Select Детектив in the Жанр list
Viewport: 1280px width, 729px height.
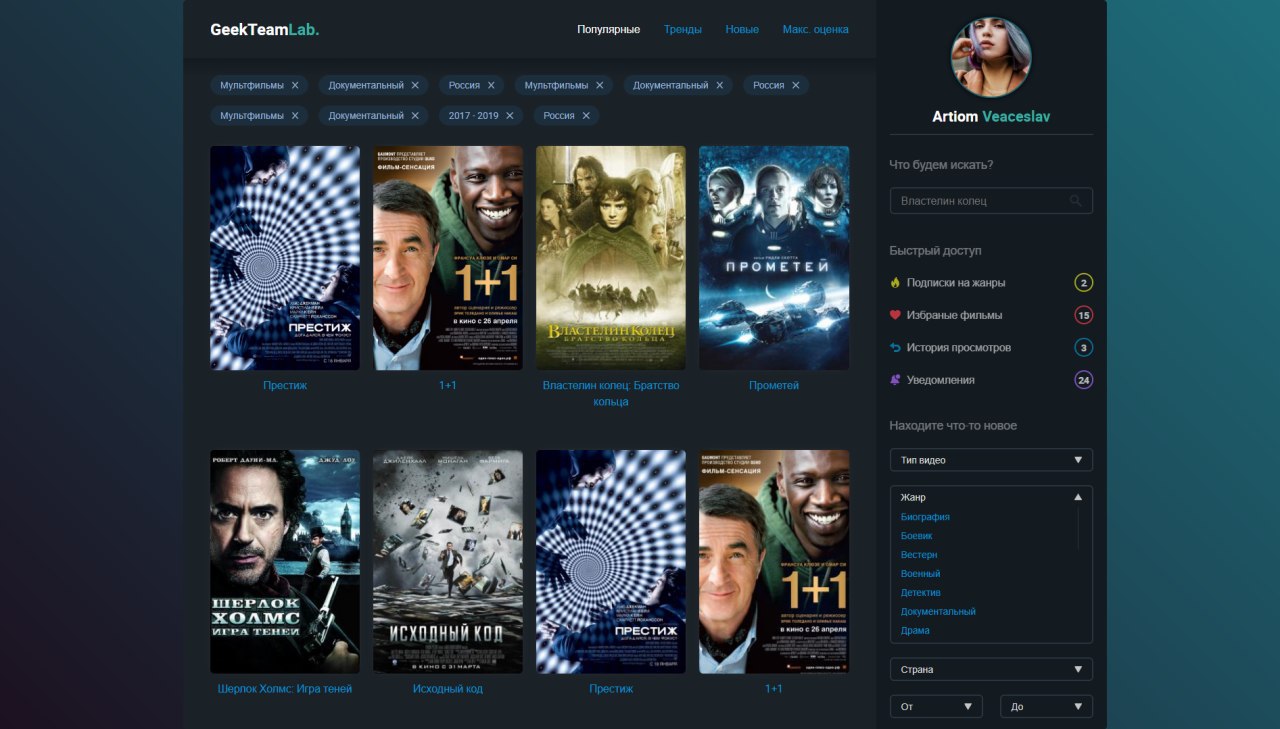[921, 593]
